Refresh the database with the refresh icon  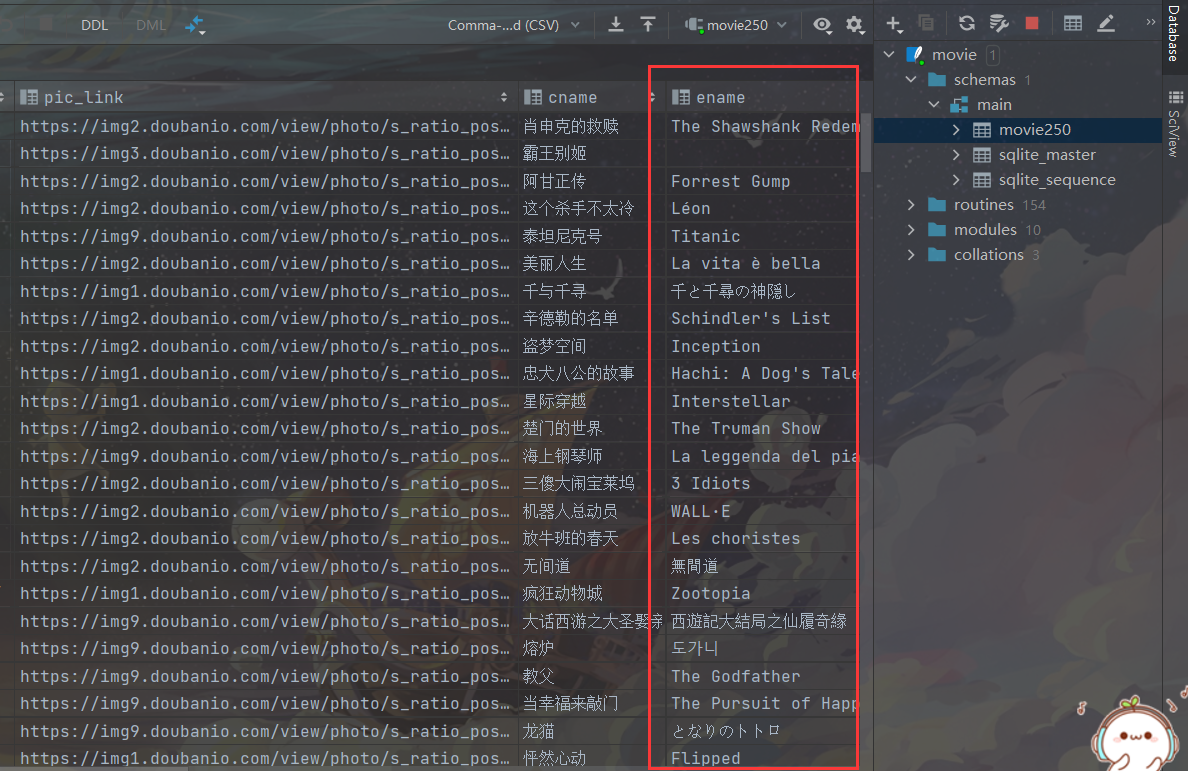tap(967, 23)
